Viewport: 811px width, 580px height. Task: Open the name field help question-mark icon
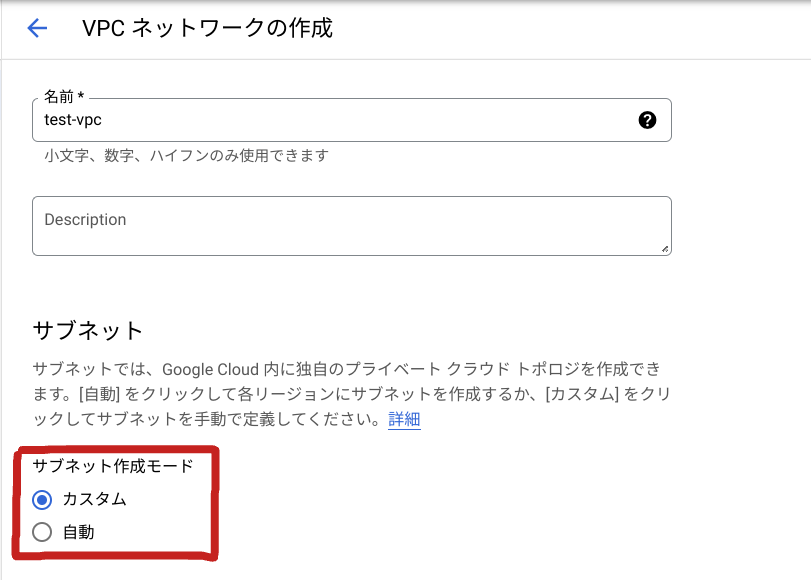coord(647,120)
